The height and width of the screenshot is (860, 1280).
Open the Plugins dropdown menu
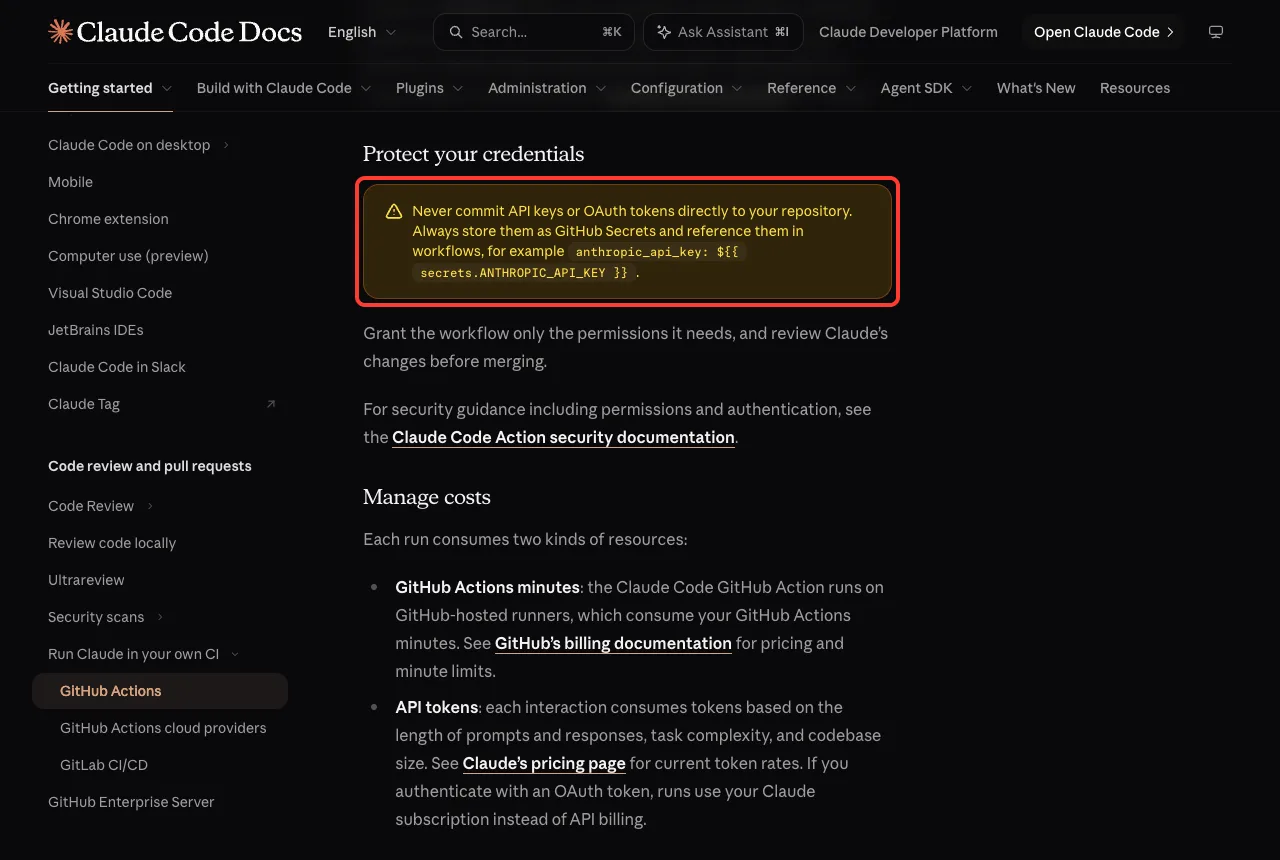click(x=430, y=88)
